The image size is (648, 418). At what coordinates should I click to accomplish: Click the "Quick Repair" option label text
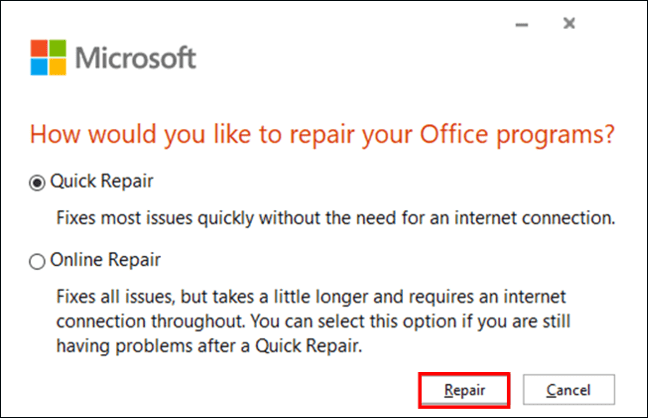point(102,182)
